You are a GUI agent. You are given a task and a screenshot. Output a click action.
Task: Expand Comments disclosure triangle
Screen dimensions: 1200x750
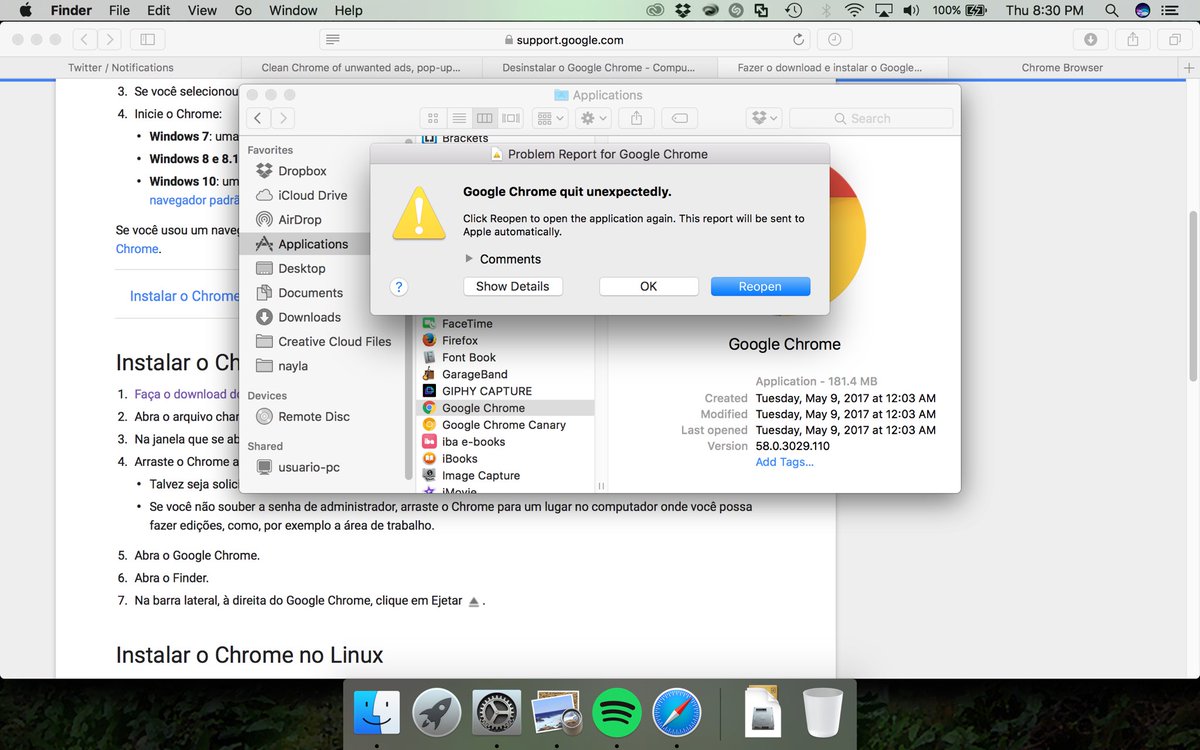pyautogui.click(x=469, y=259)
